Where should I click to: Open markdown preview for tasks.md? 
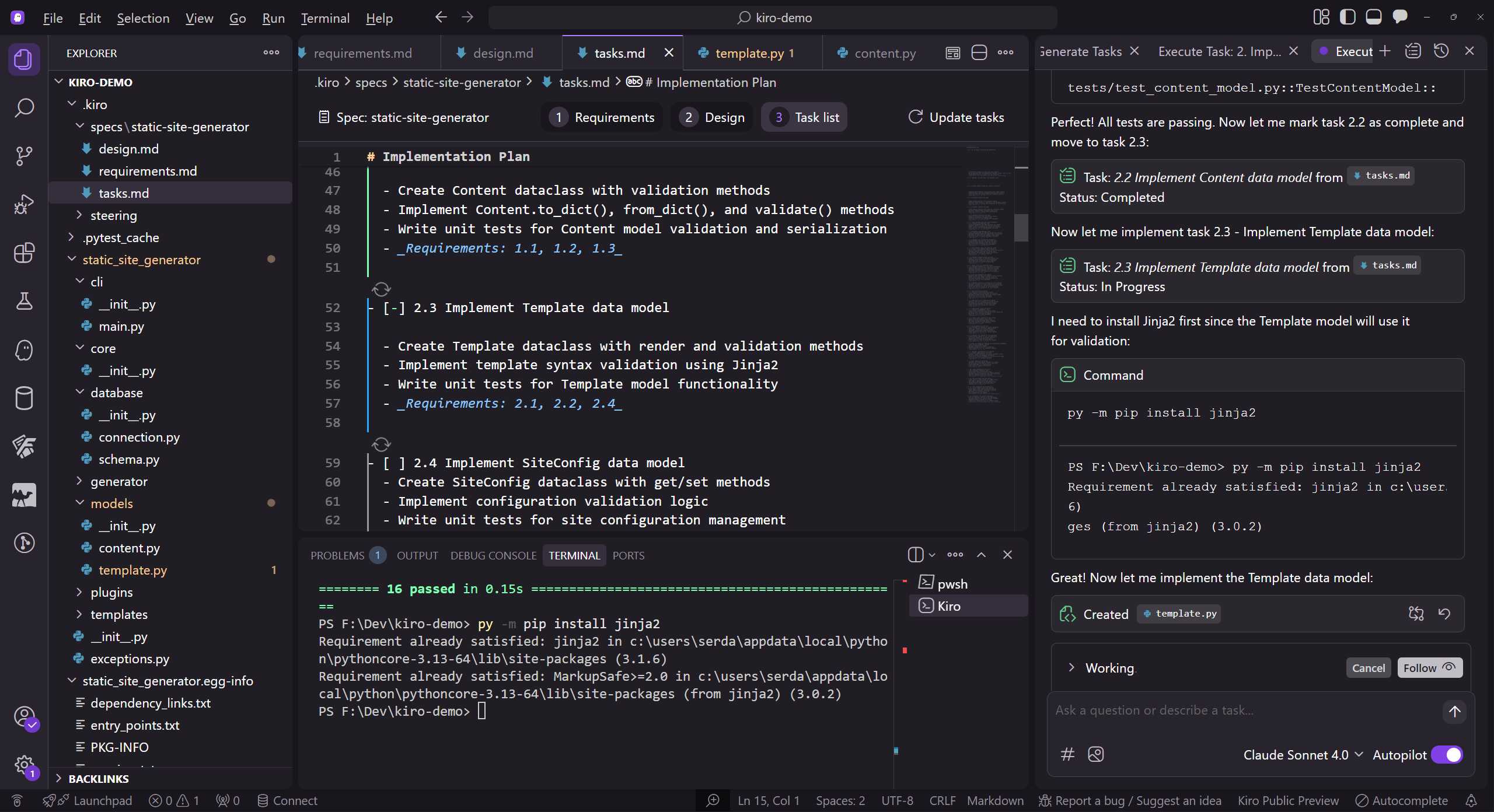952,52
